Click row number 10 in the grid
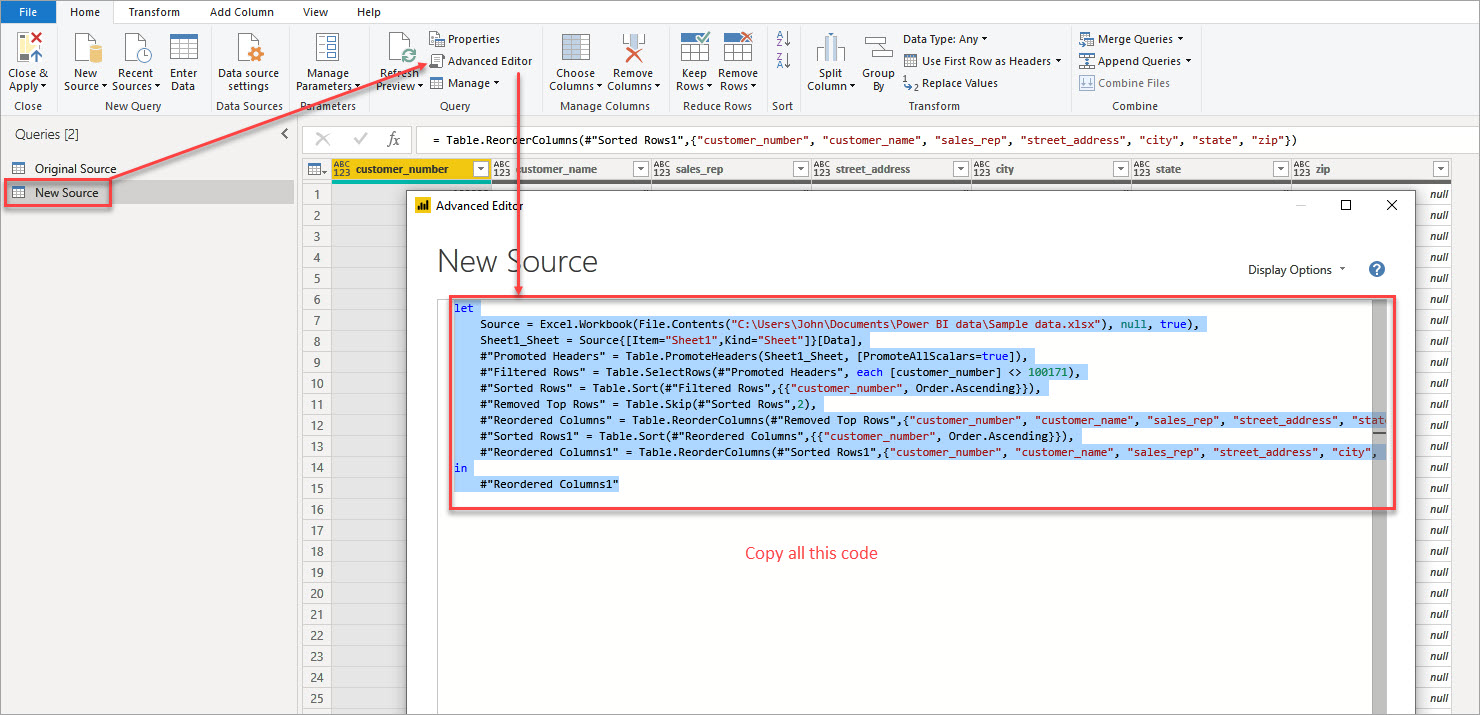The width and height of the screenshot is (1480, 715). tap(317, 383)
